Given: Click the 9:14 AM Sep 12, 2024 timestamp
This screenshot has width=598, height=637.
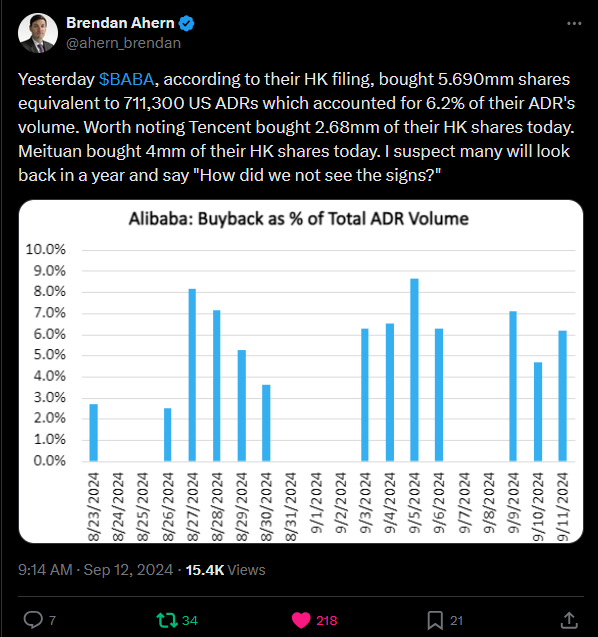Looking at the screenshot, I should pos(95,570).
